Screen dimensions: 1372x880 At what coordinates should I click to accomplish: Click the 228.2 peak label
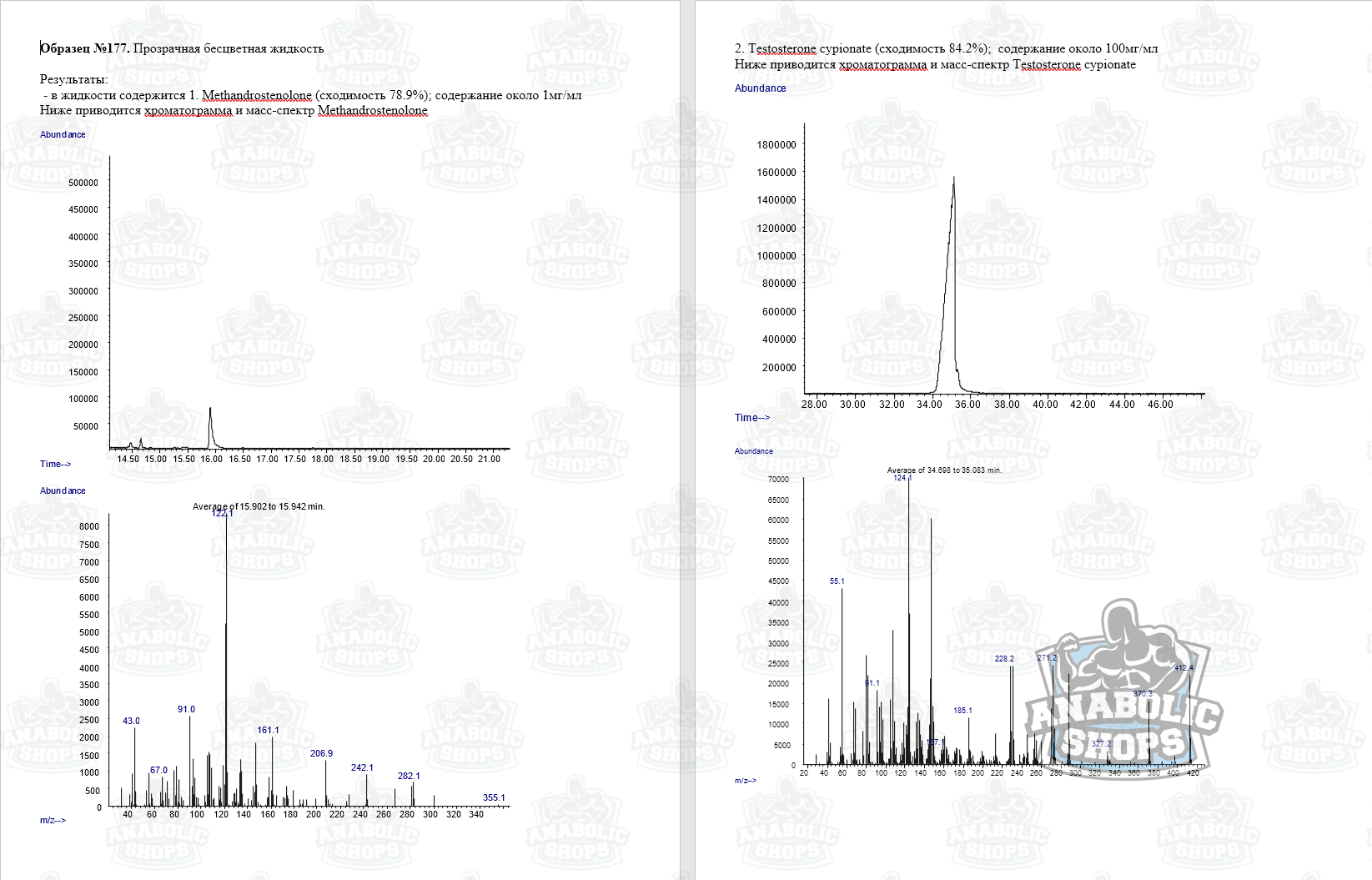point(1004,659)
